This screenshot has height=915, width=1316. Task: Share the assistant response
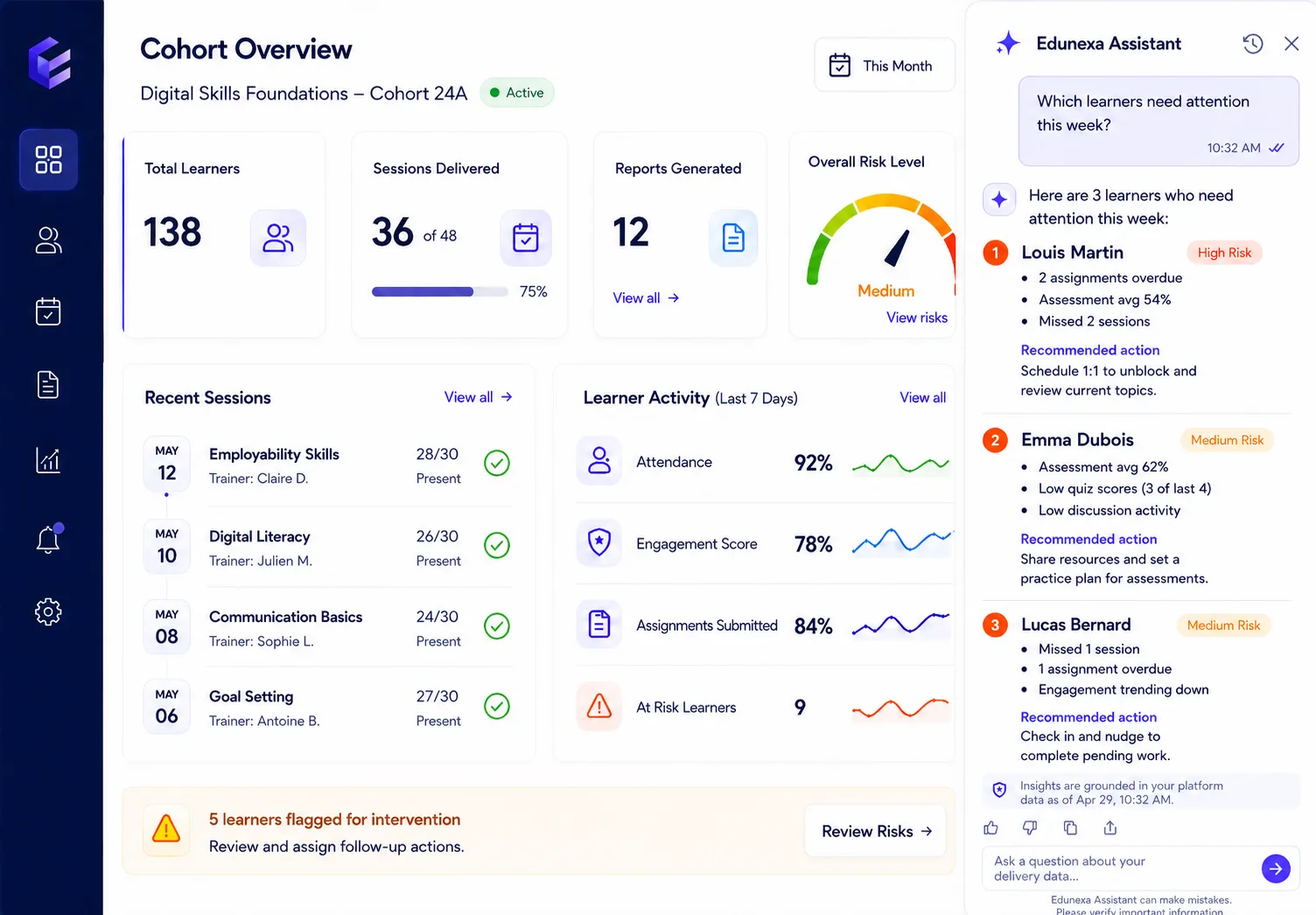1109,828
